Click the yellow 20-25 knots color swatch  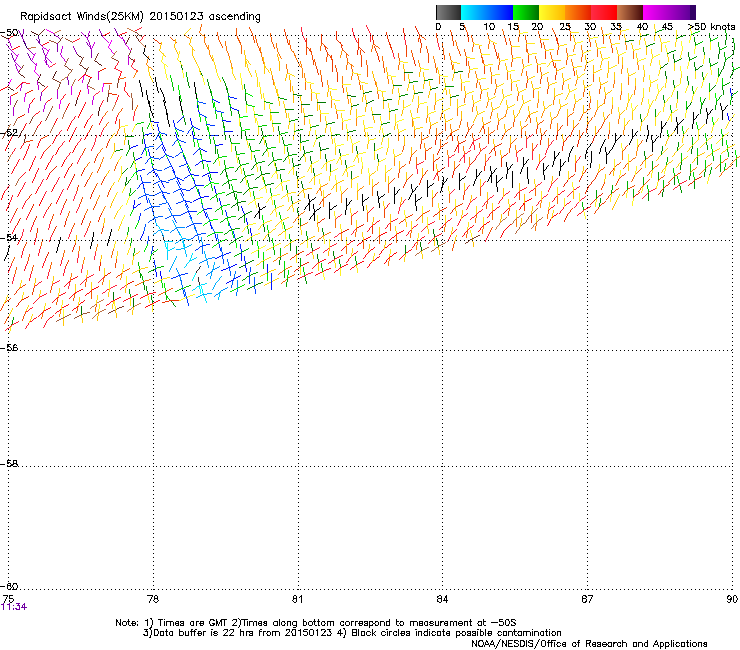552,12
